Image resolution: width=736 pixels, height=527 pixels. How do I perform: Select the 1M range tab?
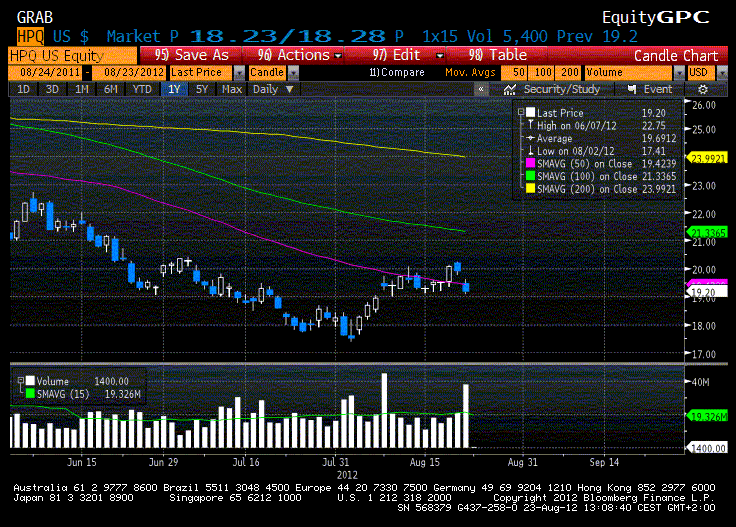(x=82, y=89)
